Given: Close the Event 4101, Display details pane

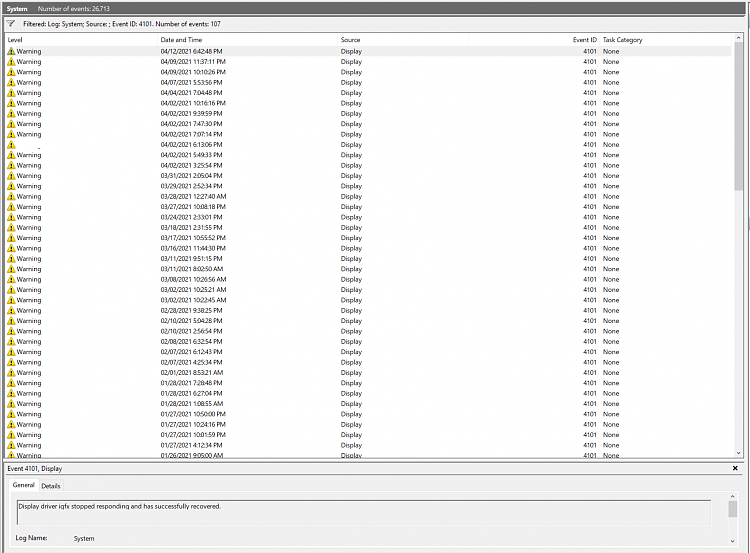Looking at the screenshot, I should click(735, 468).
